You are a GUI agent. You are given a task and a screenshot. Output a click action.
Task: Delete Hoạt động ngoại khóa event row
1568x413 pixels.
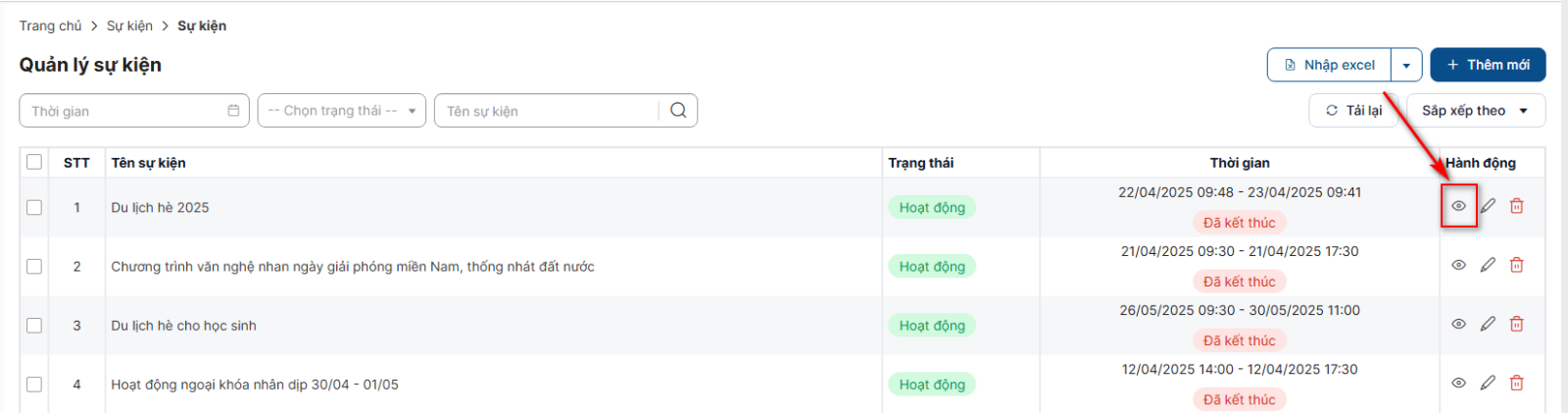pyautogui.click(x=1517, y=383)
